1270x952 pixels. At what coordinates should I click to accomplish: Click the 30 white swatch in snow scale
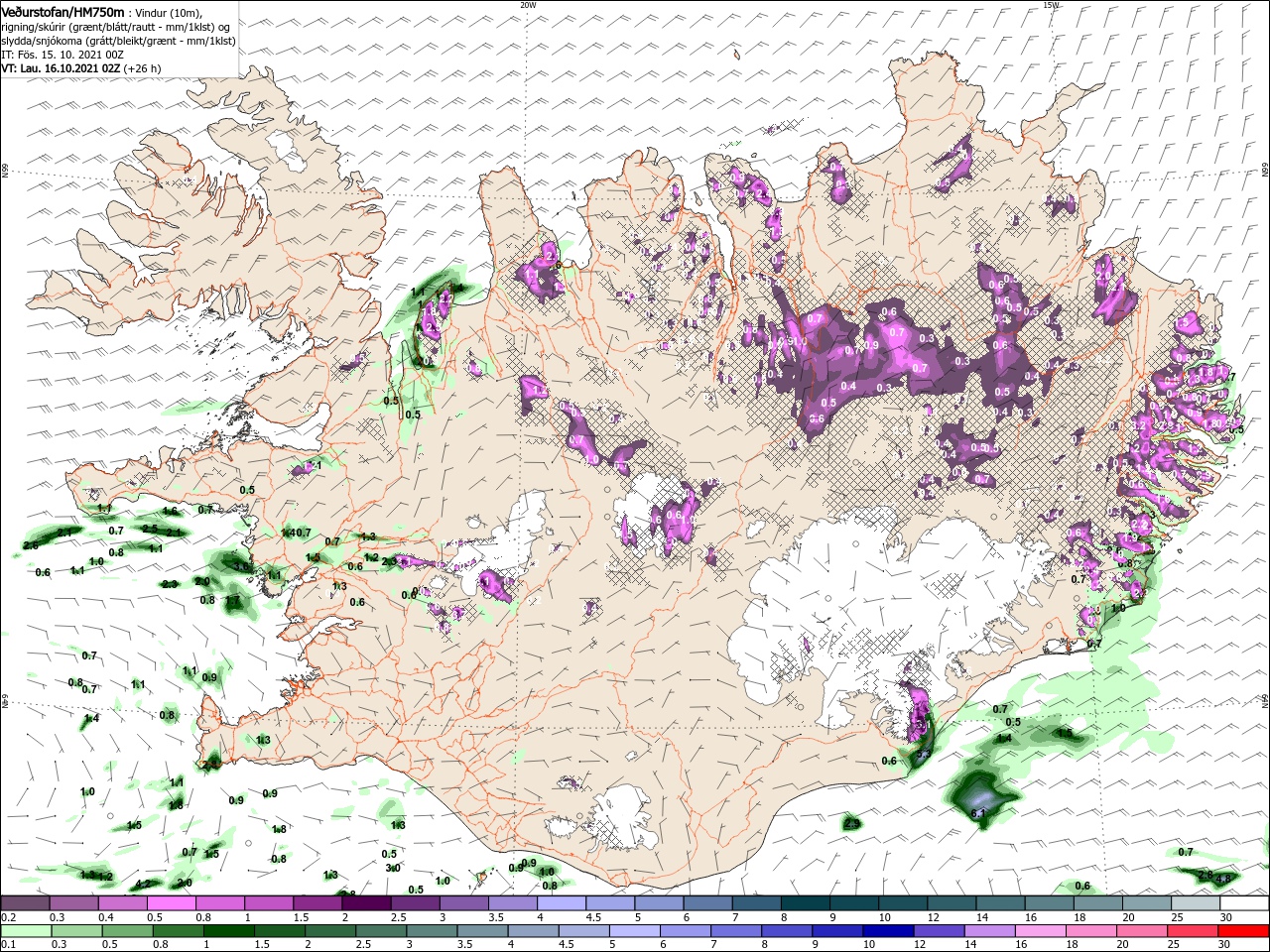click(1245, 903)
